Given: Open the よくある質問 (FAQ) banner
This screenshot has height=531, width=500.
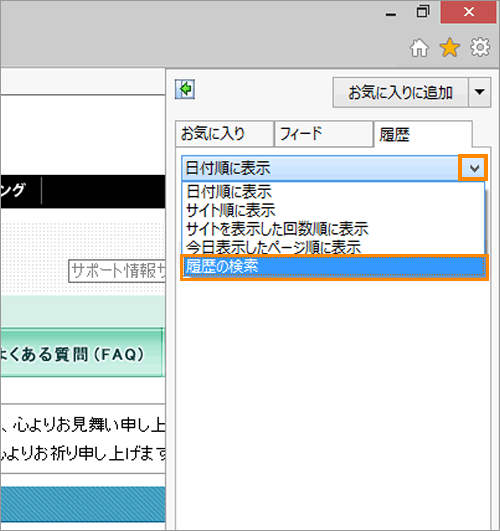Looking at the screenshot, I should coord(81,352).
